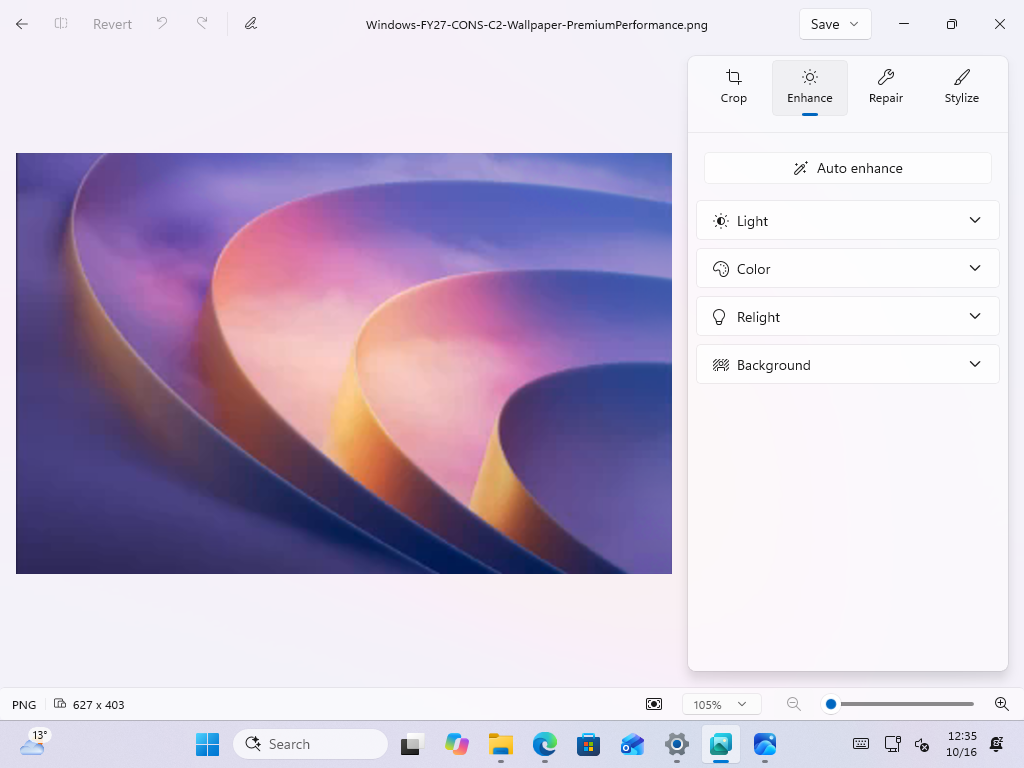Undo the last edit
1024x768 pixels.
162,24
